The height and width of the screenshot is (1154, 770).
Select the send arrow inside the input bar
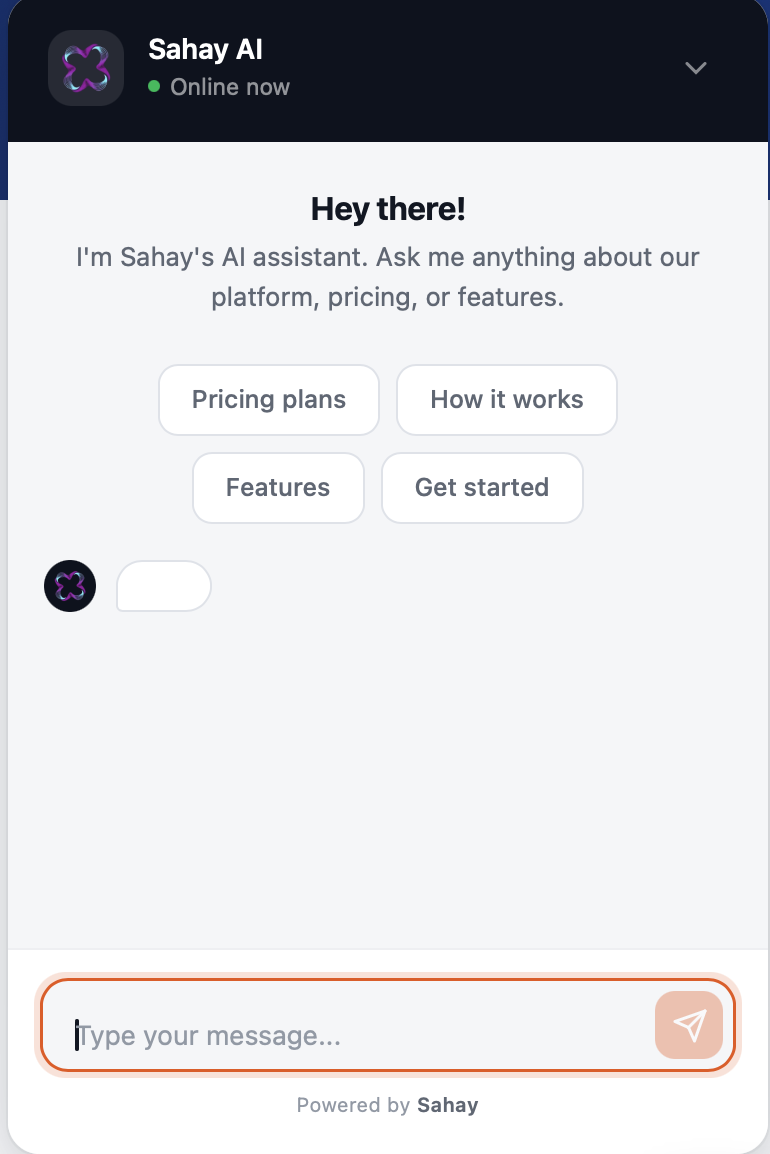[688, 1025]
